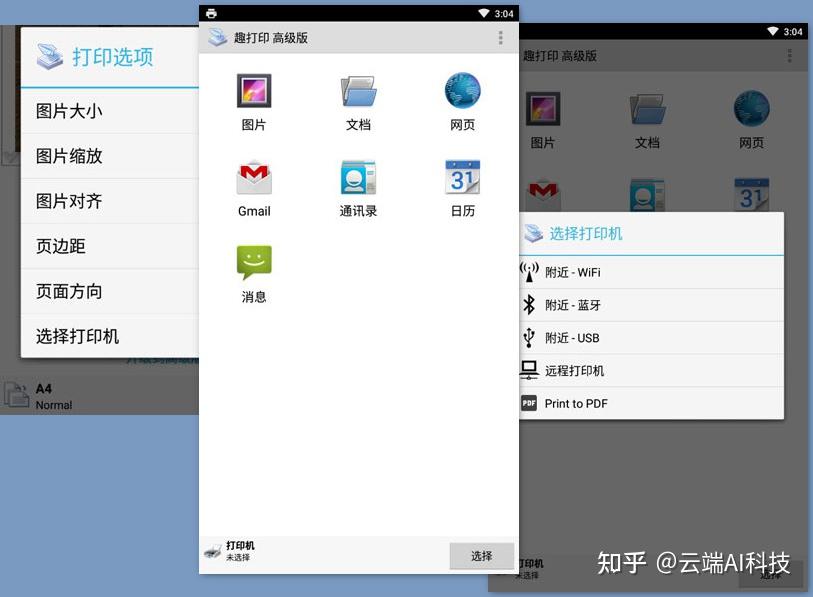Tap the Gmail icon to print emails
The image size is (813, 597).
[253, 180]
